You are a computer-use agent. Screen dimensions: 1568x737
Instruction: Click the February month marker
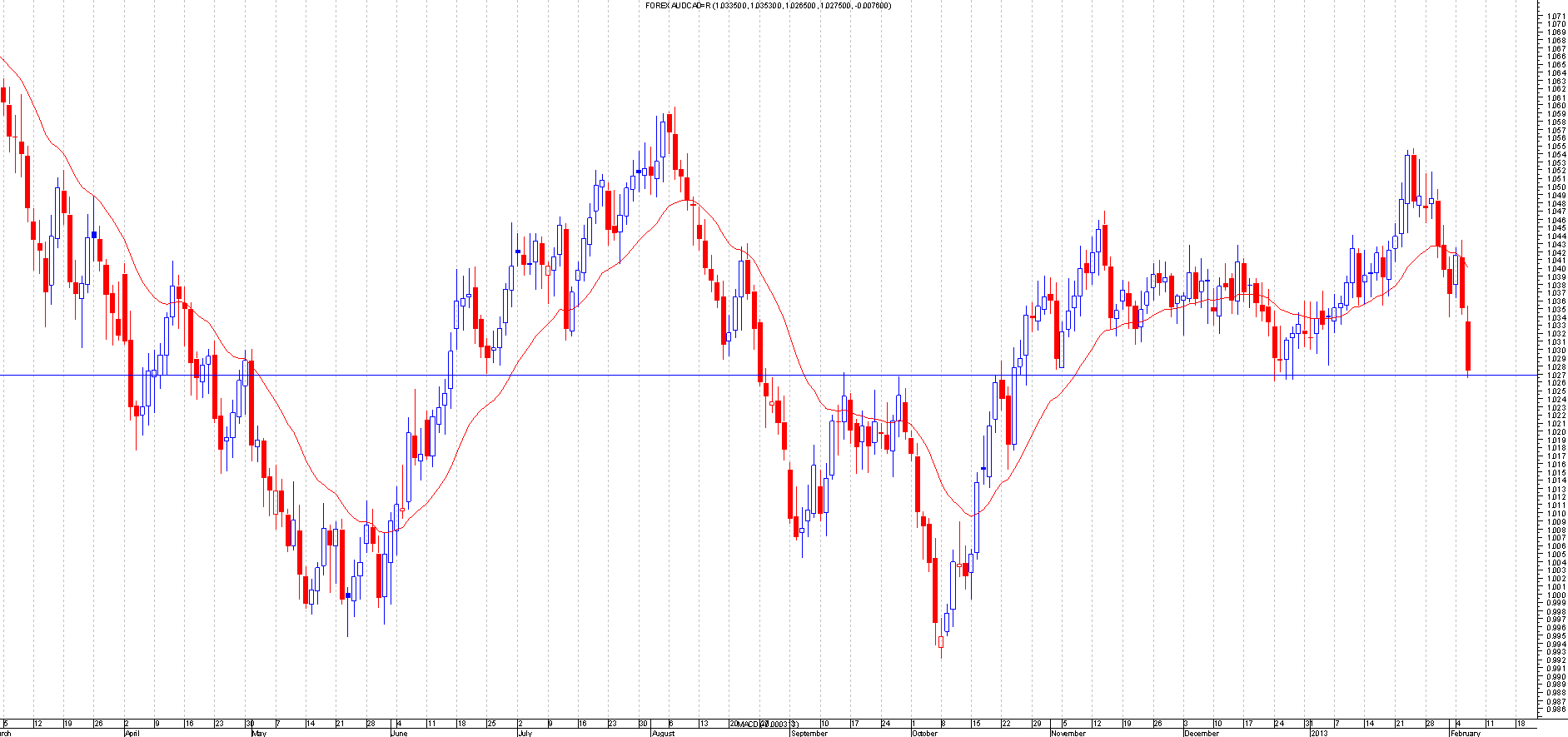pyautogui.click(x=1465, y=733)
